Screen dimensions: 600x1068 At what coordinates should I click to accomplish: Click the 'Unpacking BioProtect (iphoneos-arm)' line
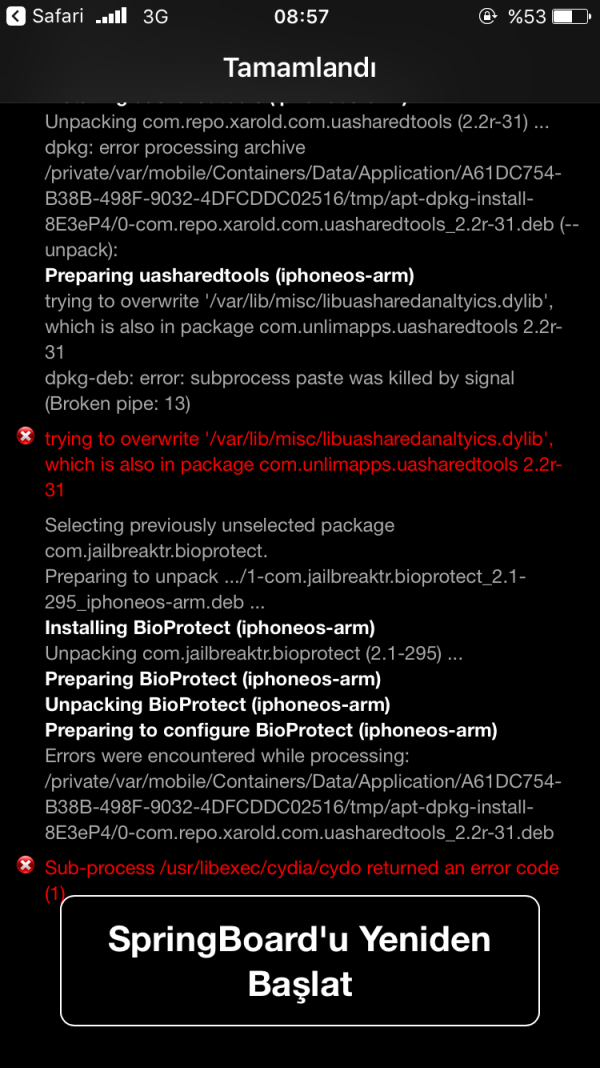217,704
